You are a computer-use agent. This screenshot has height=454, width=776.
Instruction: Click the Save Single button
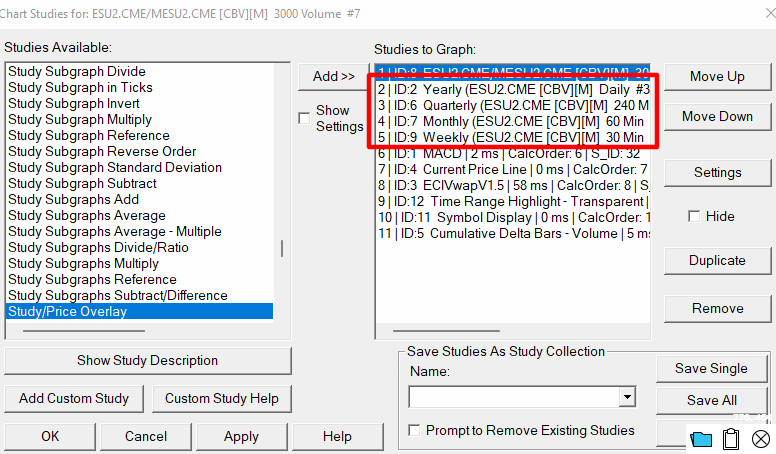click(711, 368)
